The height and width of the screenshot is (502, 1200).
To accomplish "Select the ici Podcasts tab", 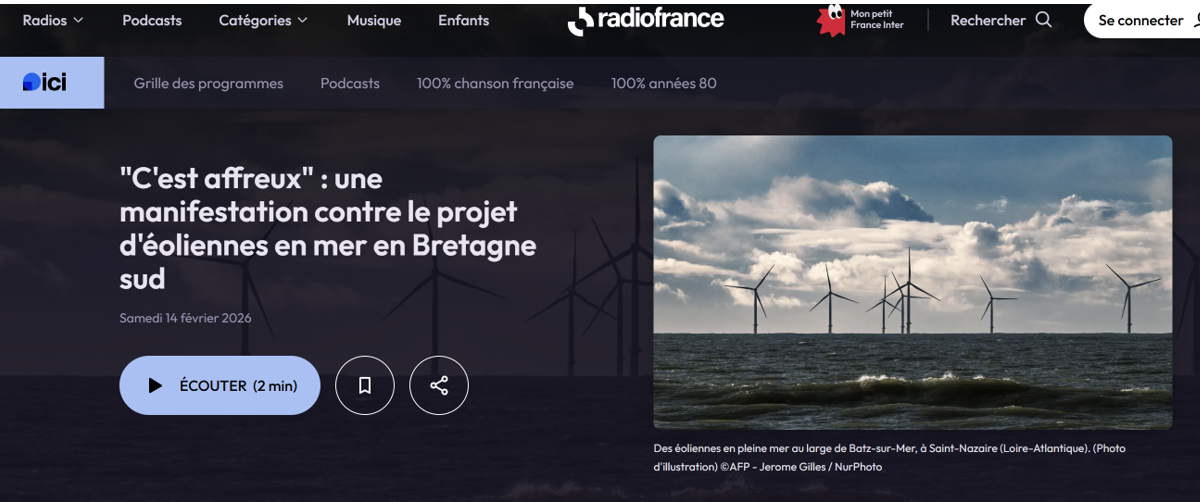I will click(350, 83).
